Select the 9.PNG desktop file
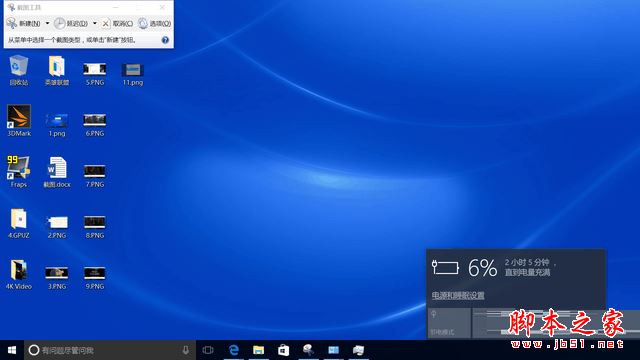Viewport: 640px width, 360px height. point(95,278)
